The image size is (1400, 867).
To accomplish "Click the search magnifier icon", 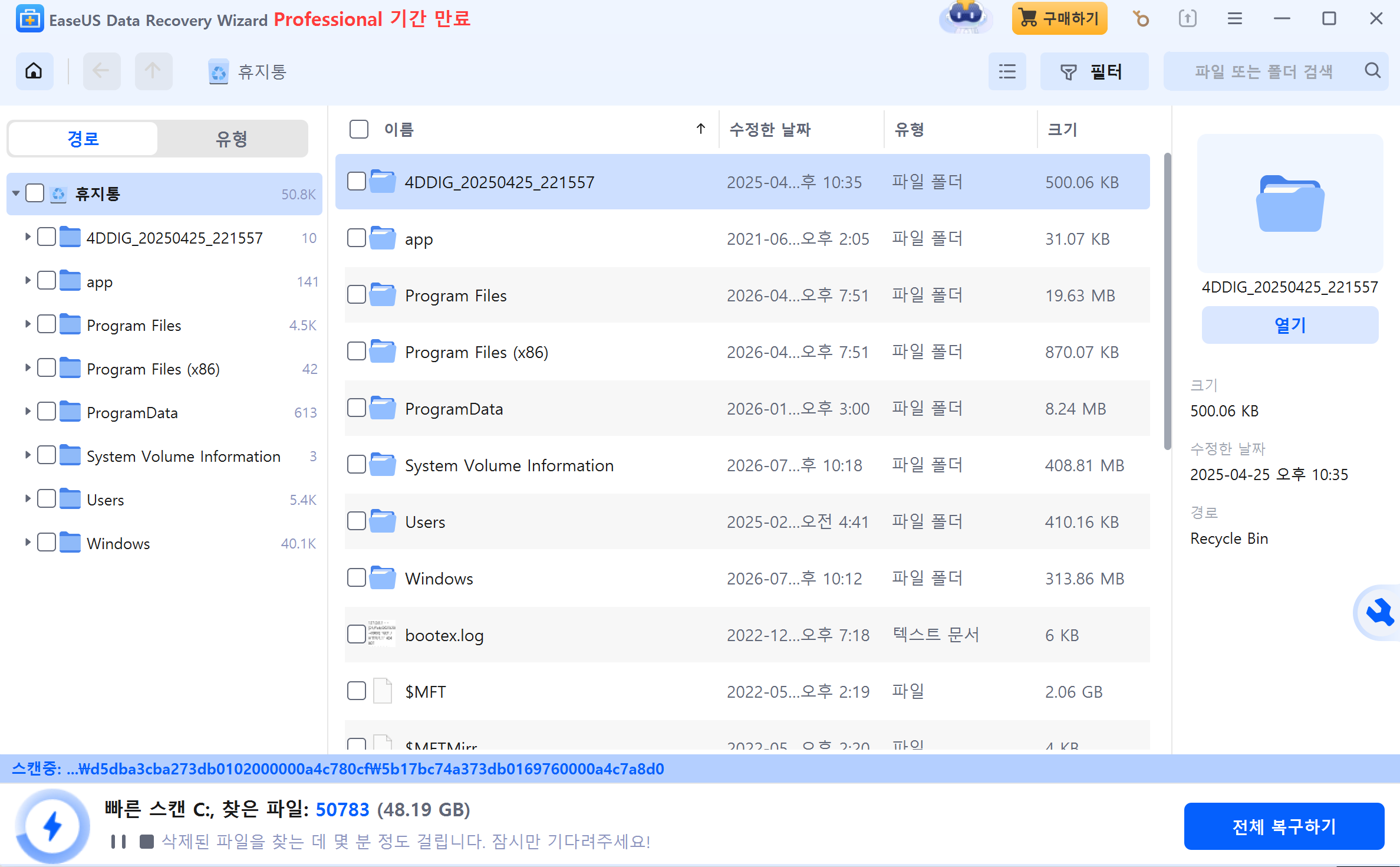I will pyautogui.click(x=1372, y=71).
